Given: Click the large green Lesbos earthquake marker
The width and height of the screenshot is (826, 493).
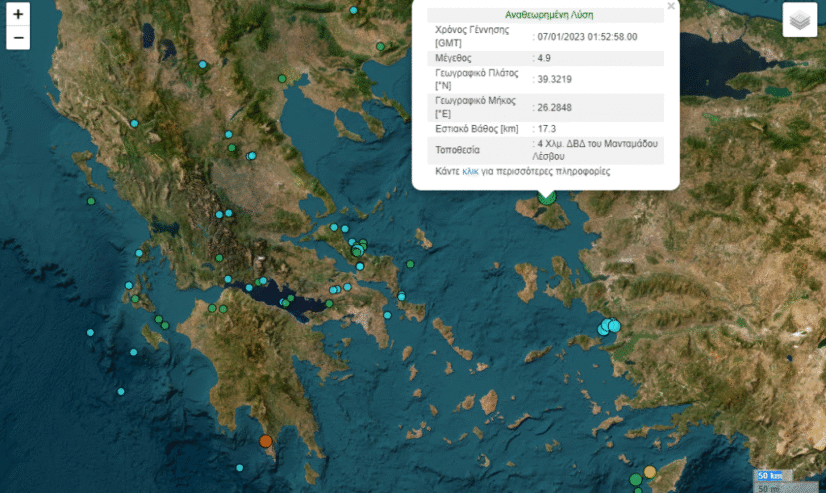Looking at the screenshot, I should (547, 196).
